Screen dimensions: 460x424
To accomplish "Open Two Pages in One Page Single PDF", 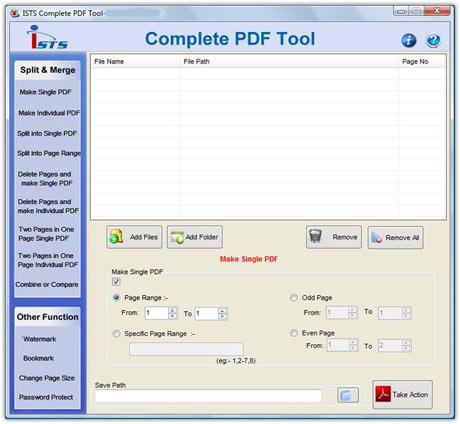I will click(x=46, y=234).
